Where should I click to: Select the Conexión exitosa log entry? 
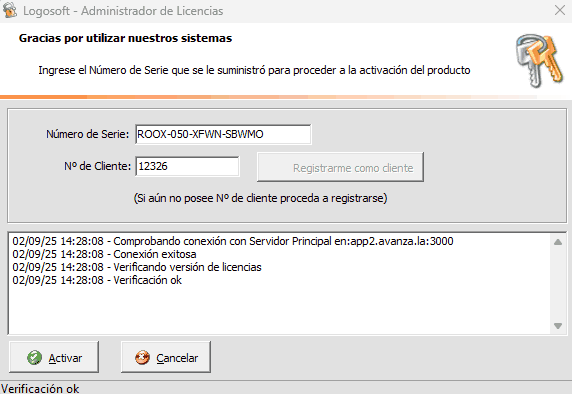[104, 254]
